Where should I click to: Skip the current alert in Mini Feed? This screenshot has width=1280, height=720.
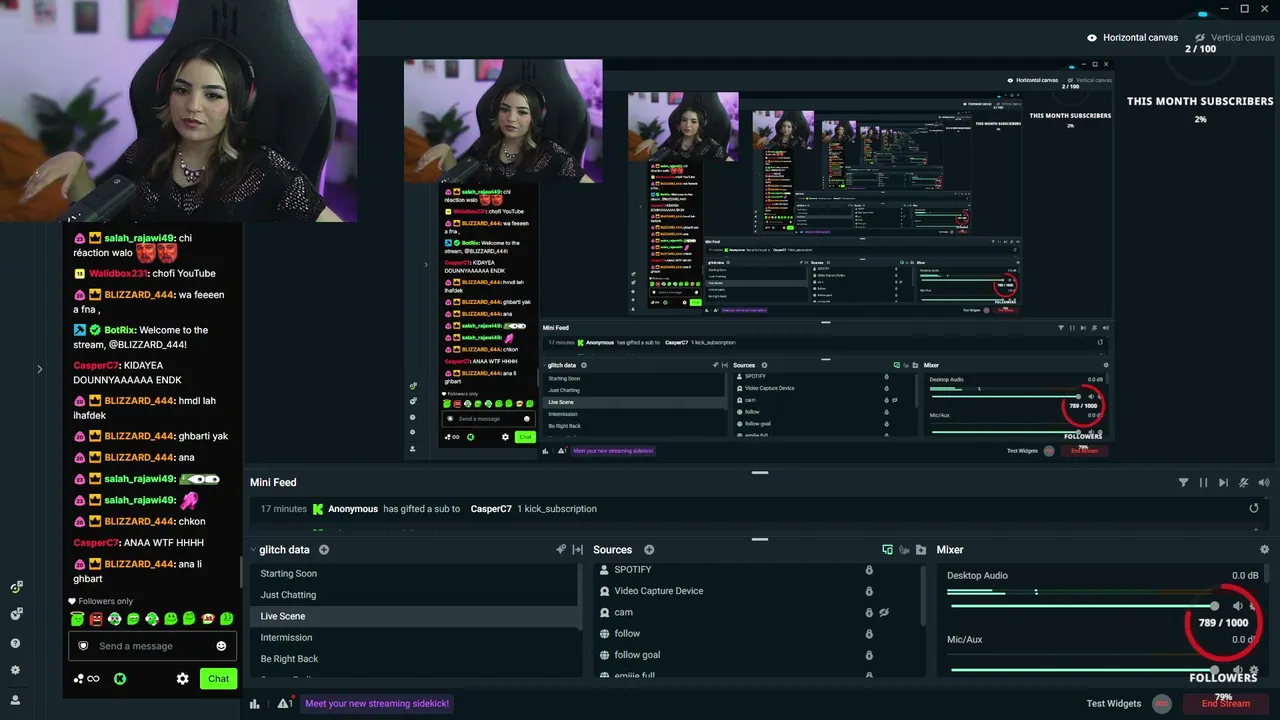(1223, 483)
